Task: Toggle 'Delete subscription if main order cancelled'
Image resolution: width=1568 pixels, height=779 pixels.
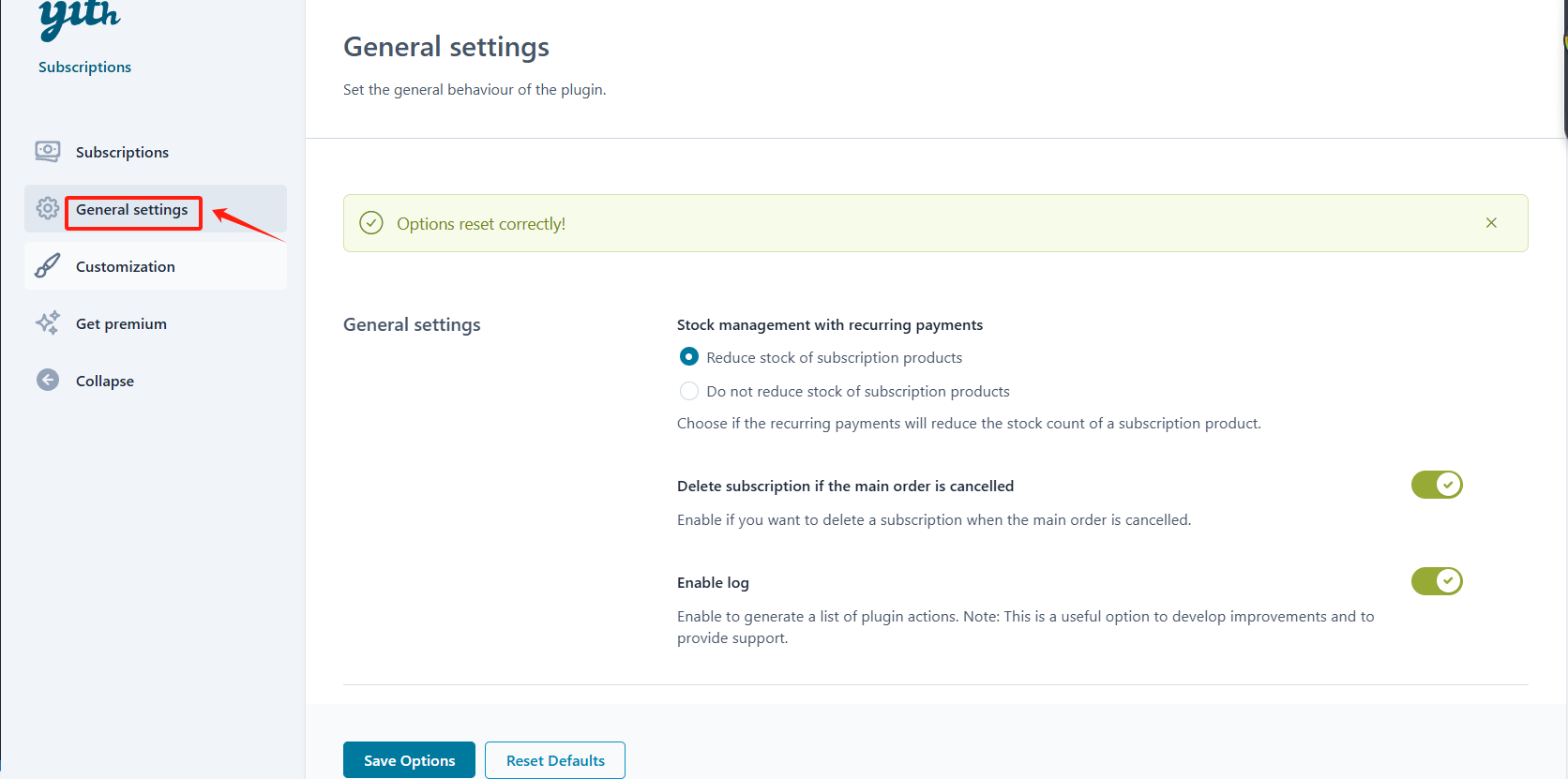Action: 1437,485
